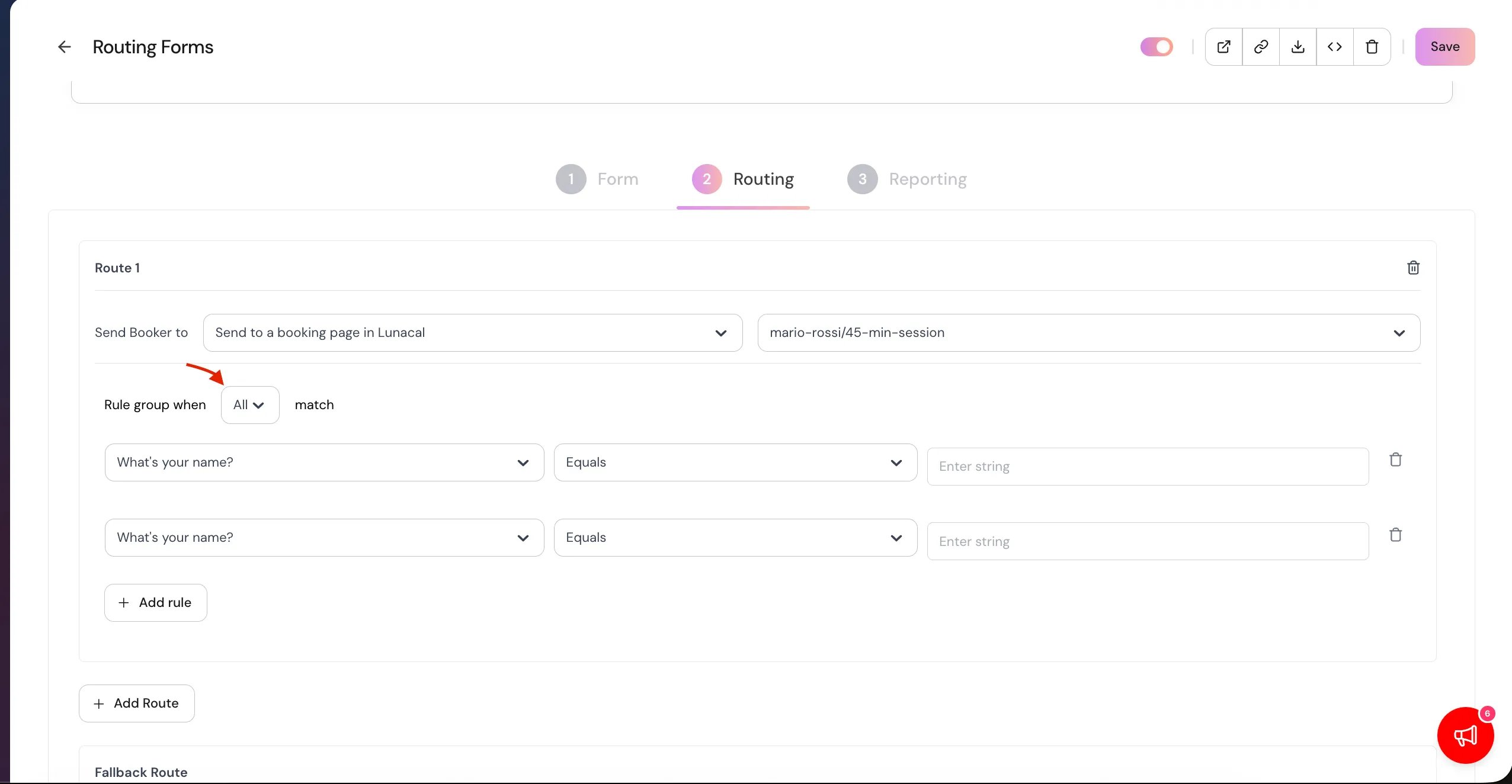This screenshot has height=784, width=1512.
Task: Click the 'Send Booker to' label
Action: click(x=141, y=333)
